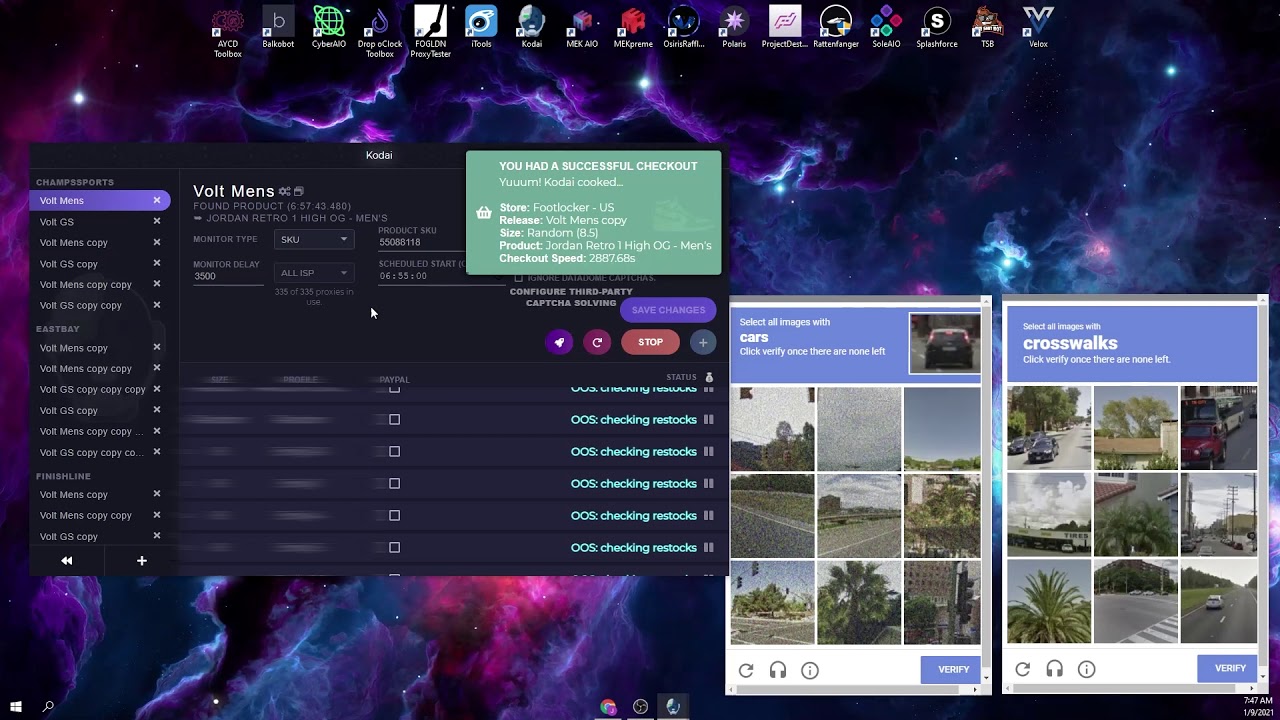Reload the crosswalks captcha challenge
This screenshot has width=1280, height=720.
coord(1022,669)
